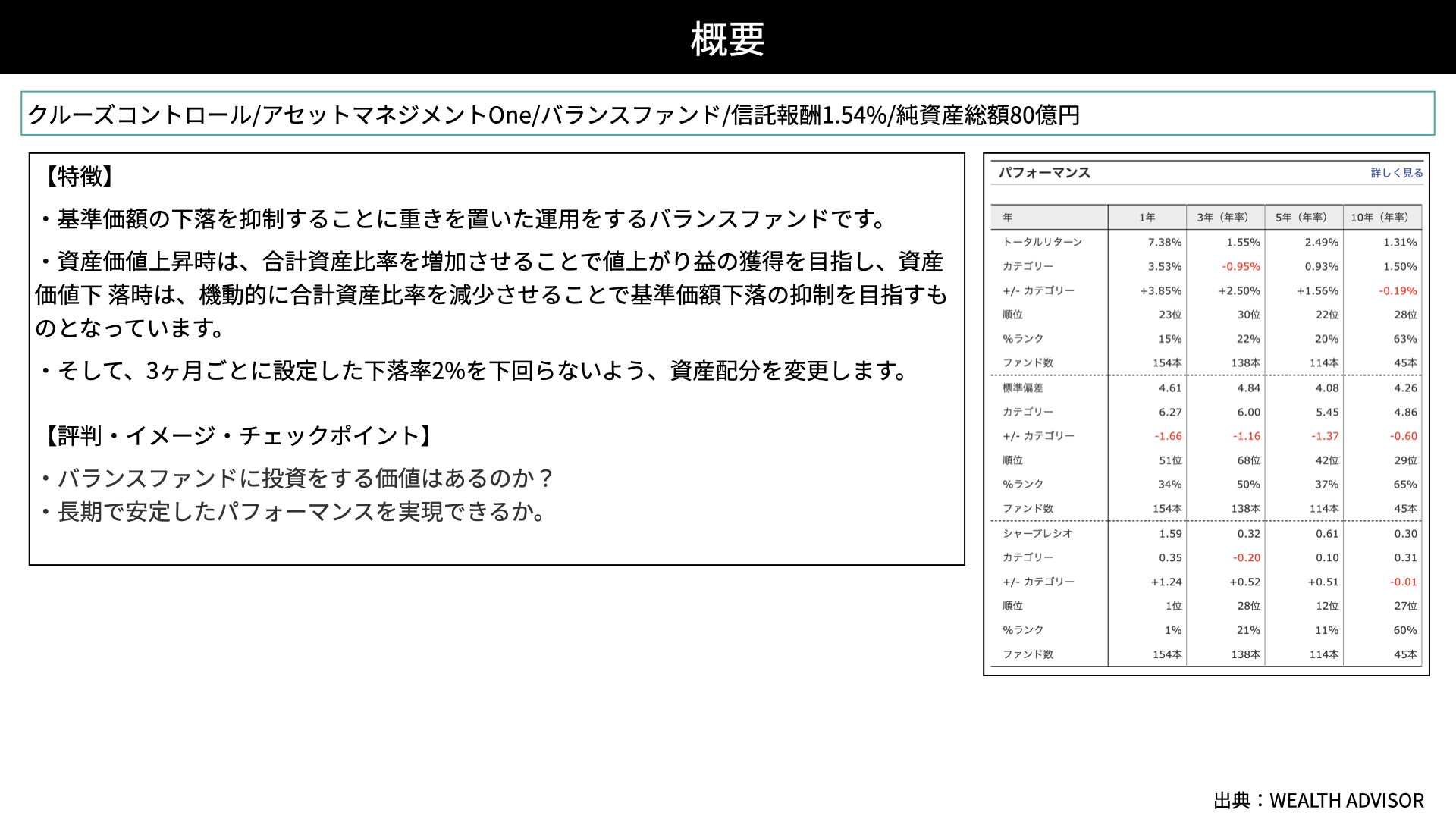Click the パフォーマンス panel heading
The height and width of the screenshot is (819, 1456).
[x=1044, y=173]
